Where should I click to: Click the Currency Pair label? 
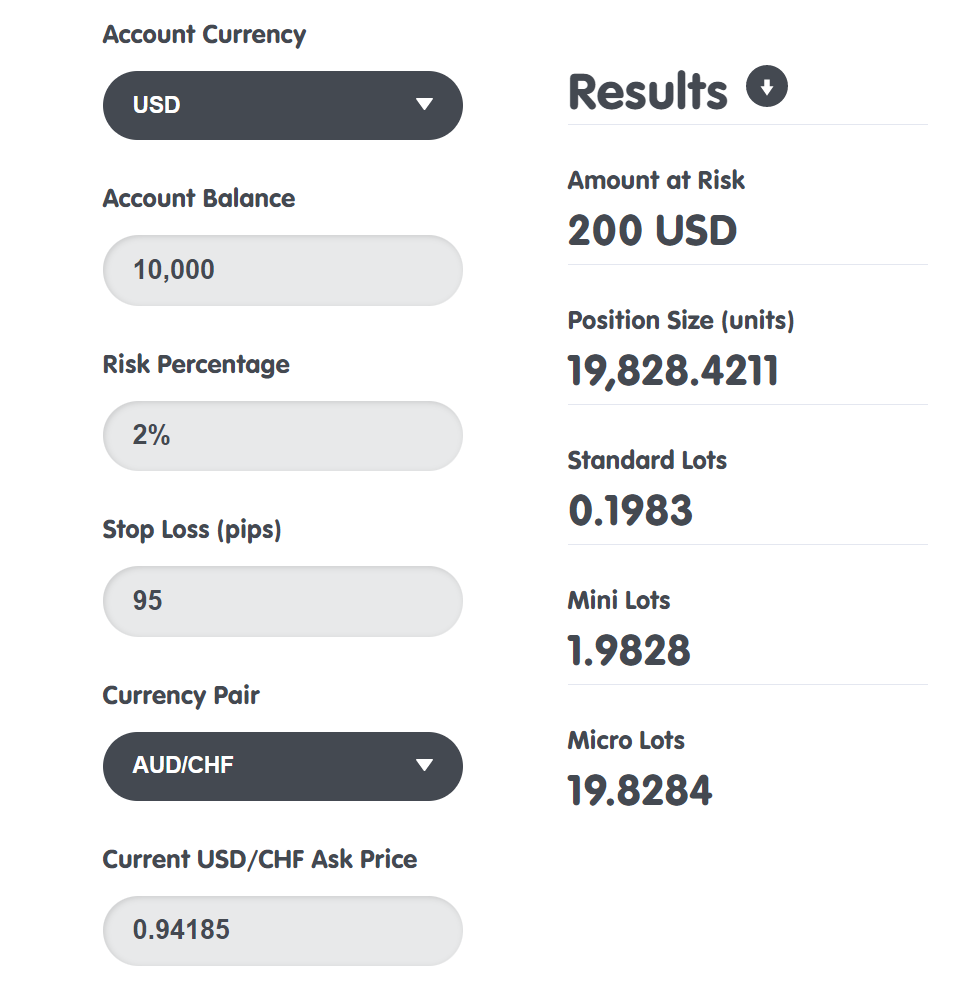[181, 695]
